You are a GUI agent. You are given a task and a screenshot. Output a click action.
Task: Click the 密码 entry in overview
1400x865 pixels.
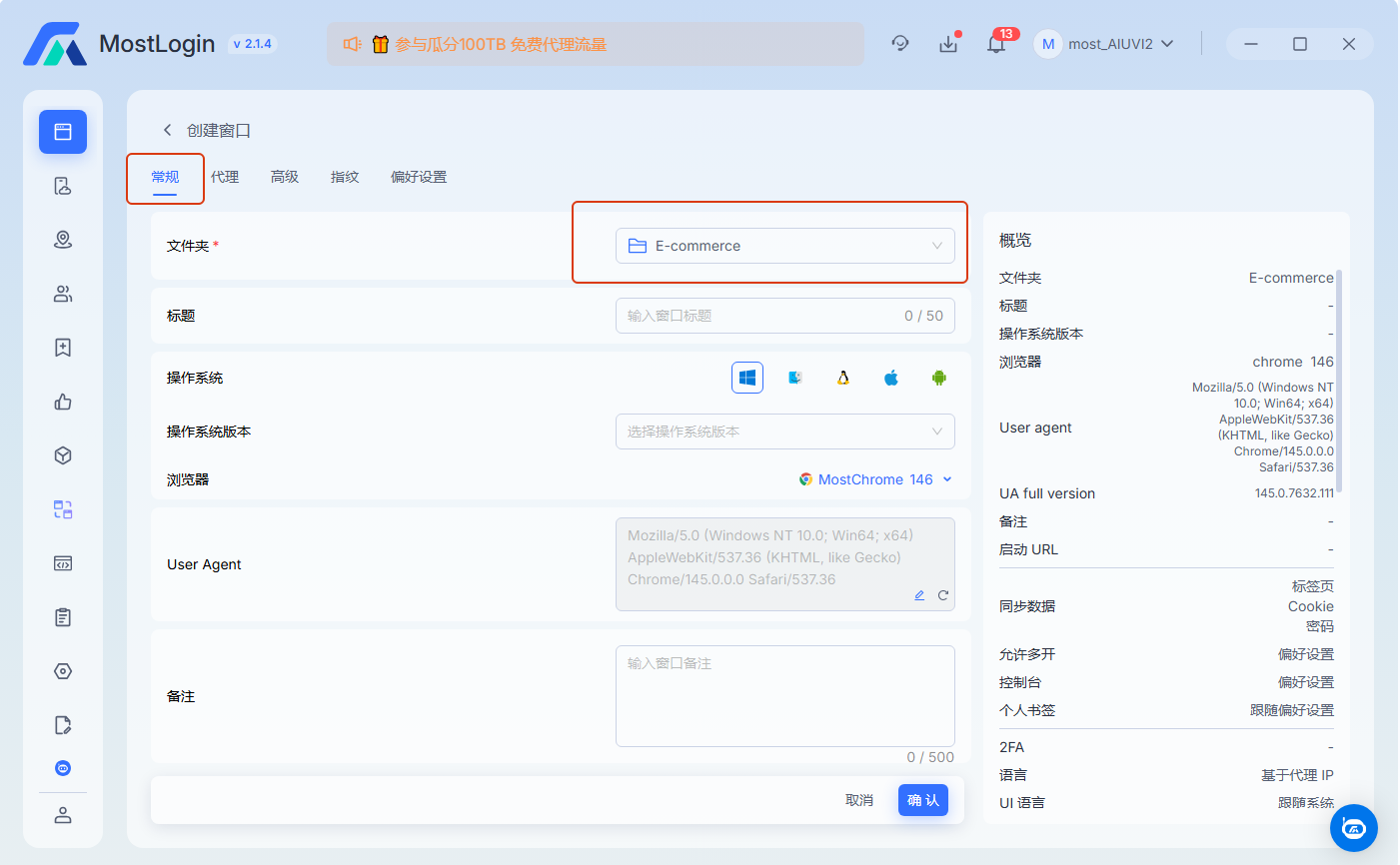coord(1320,626)
